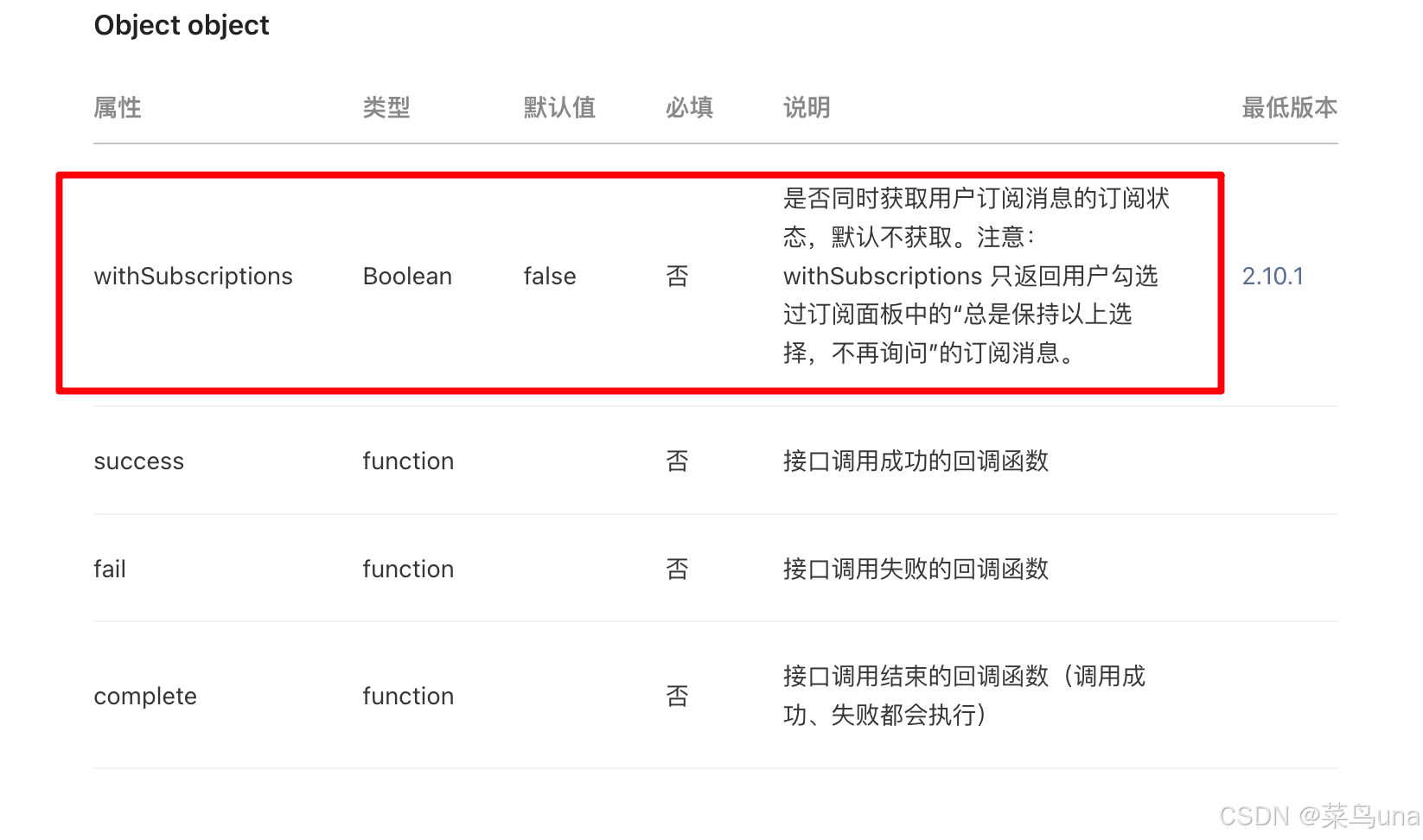Select the 说明 column header
Screen dimensions: 1423x840
807,107
